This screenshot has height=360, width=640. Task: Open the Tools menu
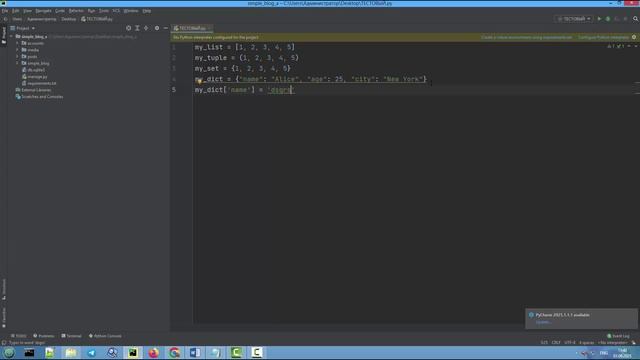[x=104, y=11]
